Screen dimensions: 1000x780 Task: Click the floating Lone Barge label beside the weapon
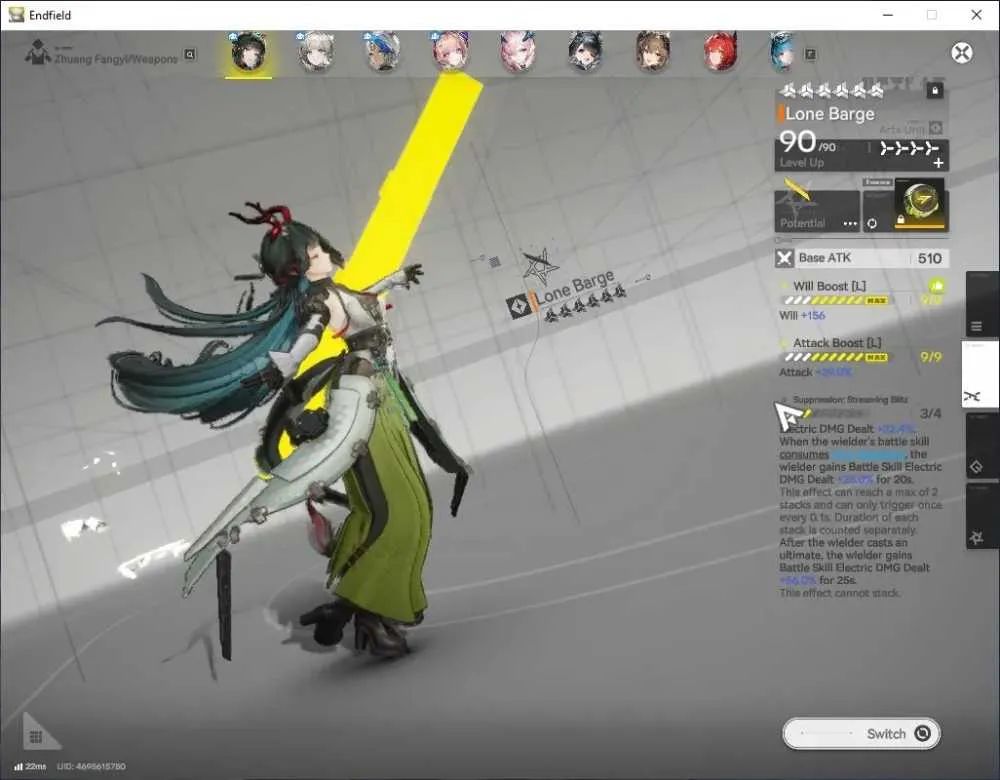click(575, 288)
